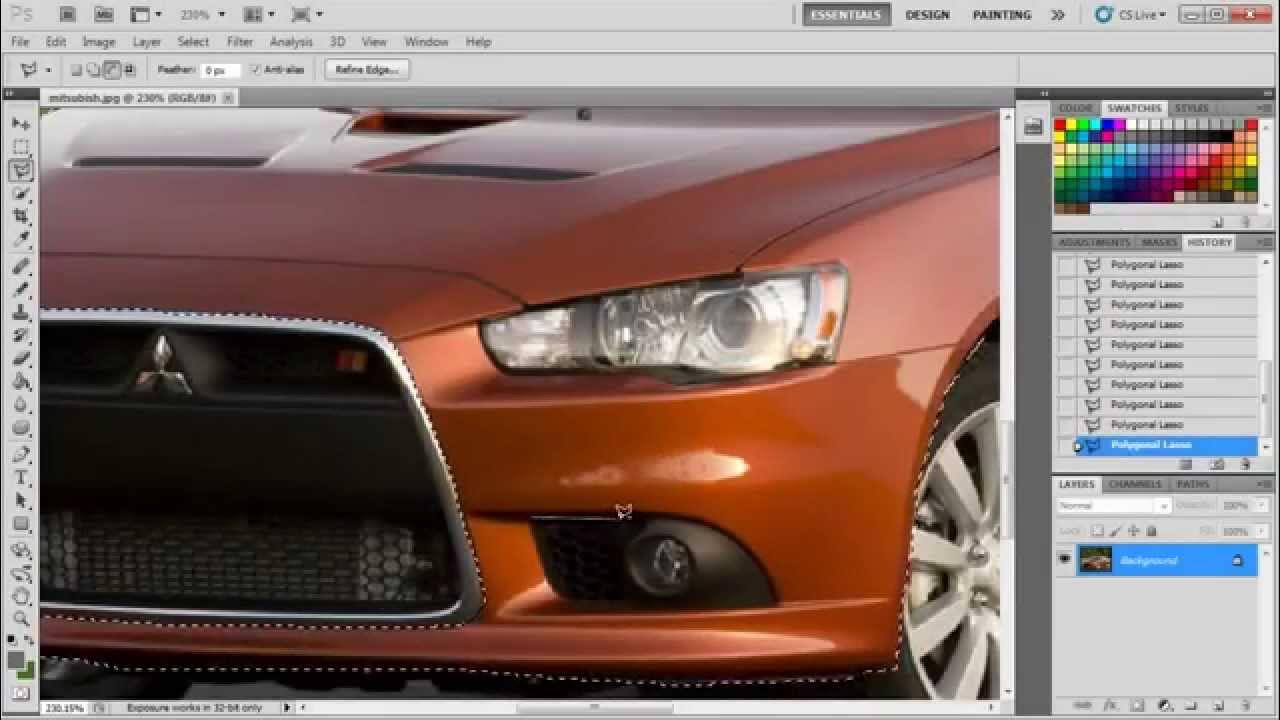1280x720 pixels.
Task: Select the Polygonal Lasso tool in toolbox
Action: [21, 171]
